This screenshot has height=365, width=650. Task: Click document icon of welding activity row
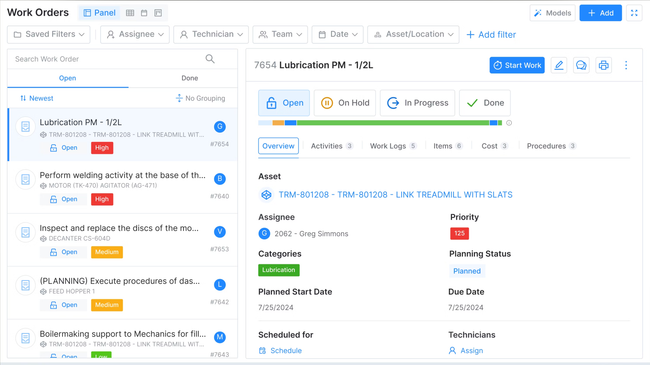pyautogui.click(x=25, y=180)
